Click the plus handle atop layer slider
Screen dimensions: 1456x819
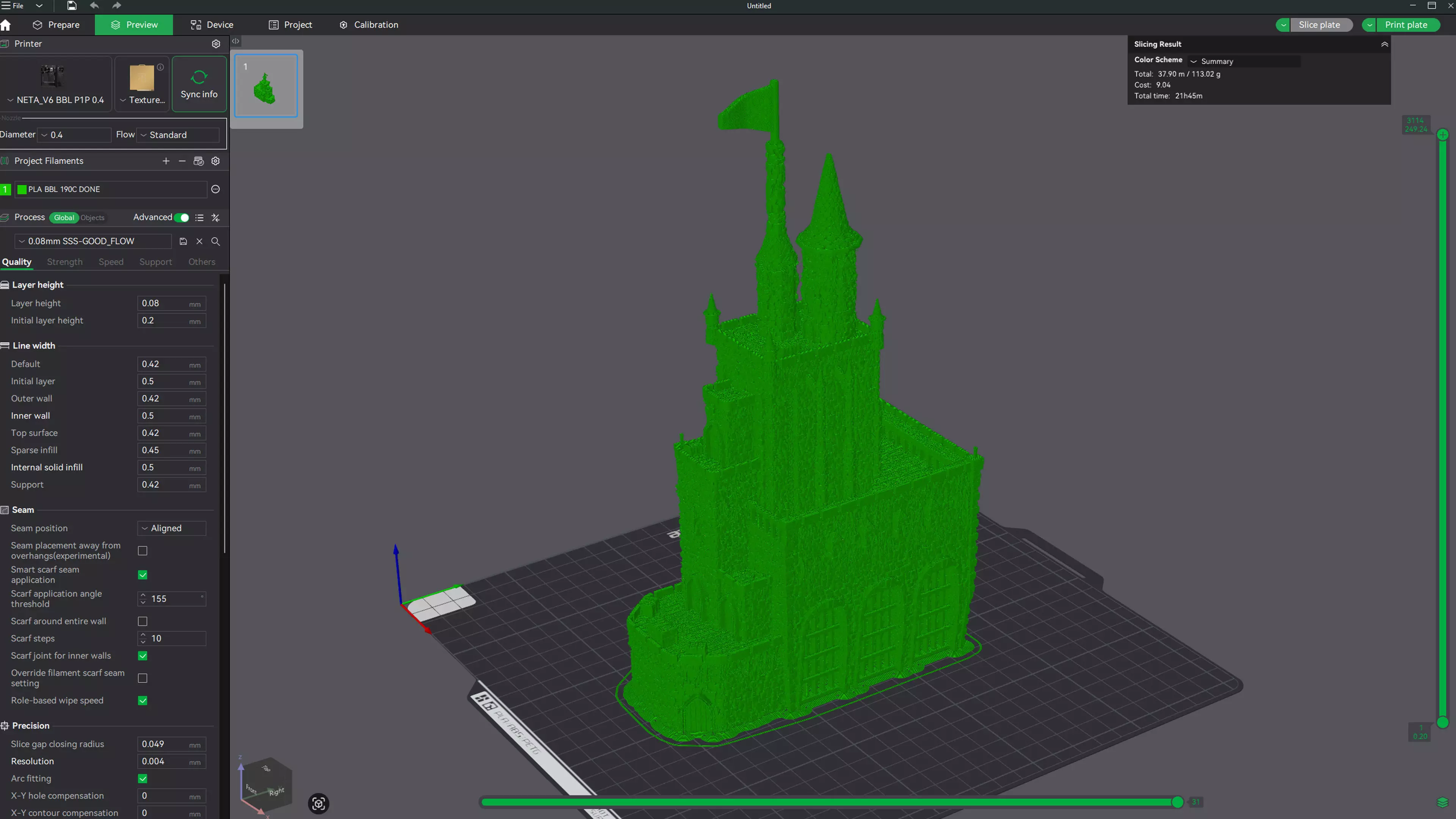point(1442,135)
